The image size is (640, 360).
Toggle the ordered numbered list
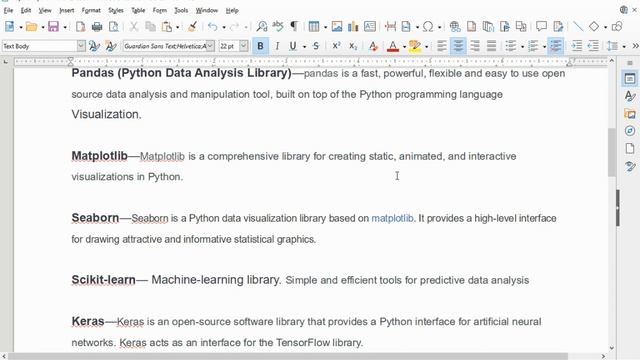point(533,46)
